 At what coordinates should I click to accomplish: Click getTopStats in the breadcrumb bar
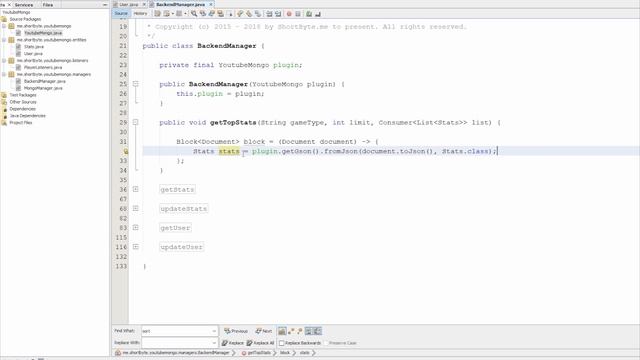[x=259, y=353]
